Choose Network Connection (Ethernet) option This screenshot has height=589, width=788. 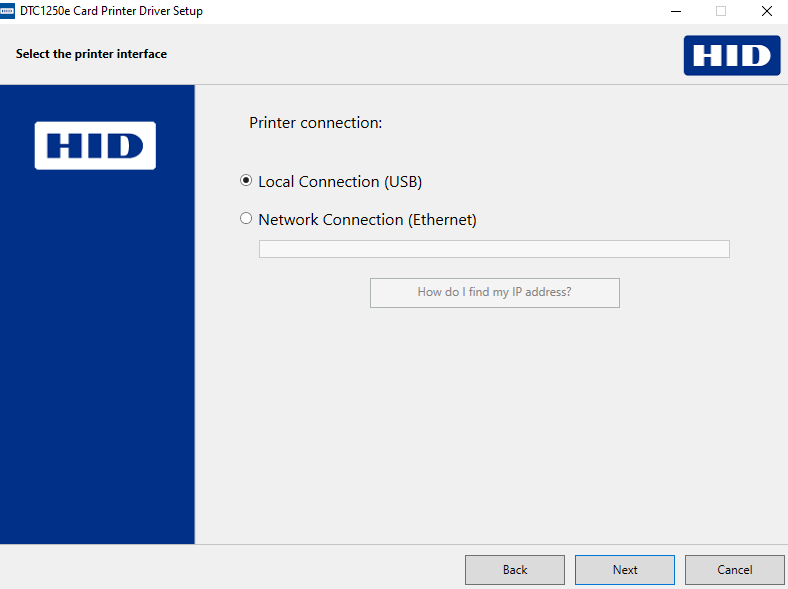pyautogui.click(x=246, y=218)
